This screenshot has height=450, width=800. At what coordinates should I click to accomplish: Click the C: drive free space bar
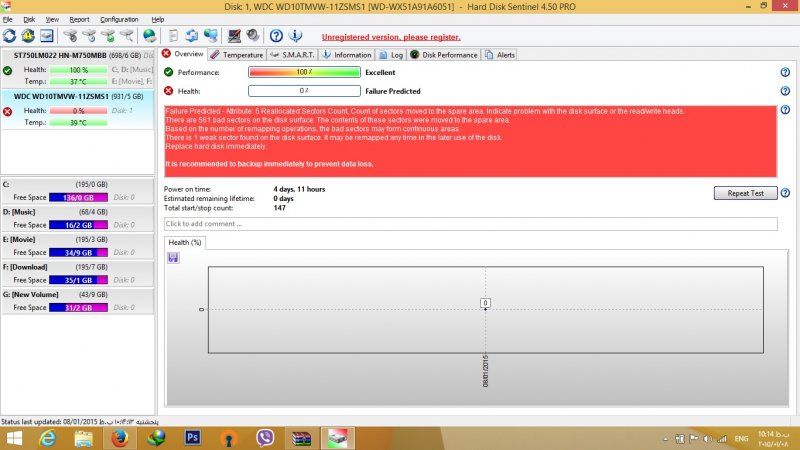78,197
